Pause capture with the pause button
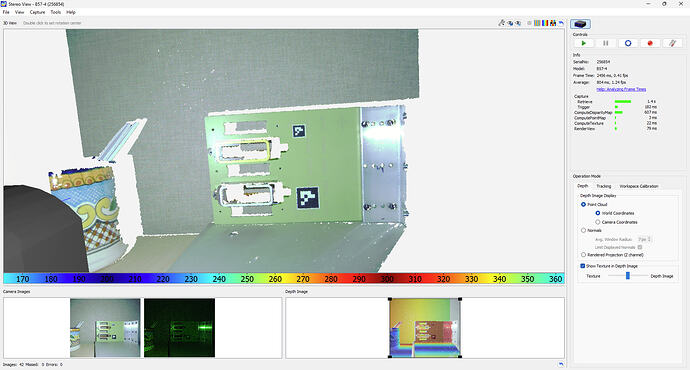The width and height of the screenshot is (690, 370). [606, 43]
